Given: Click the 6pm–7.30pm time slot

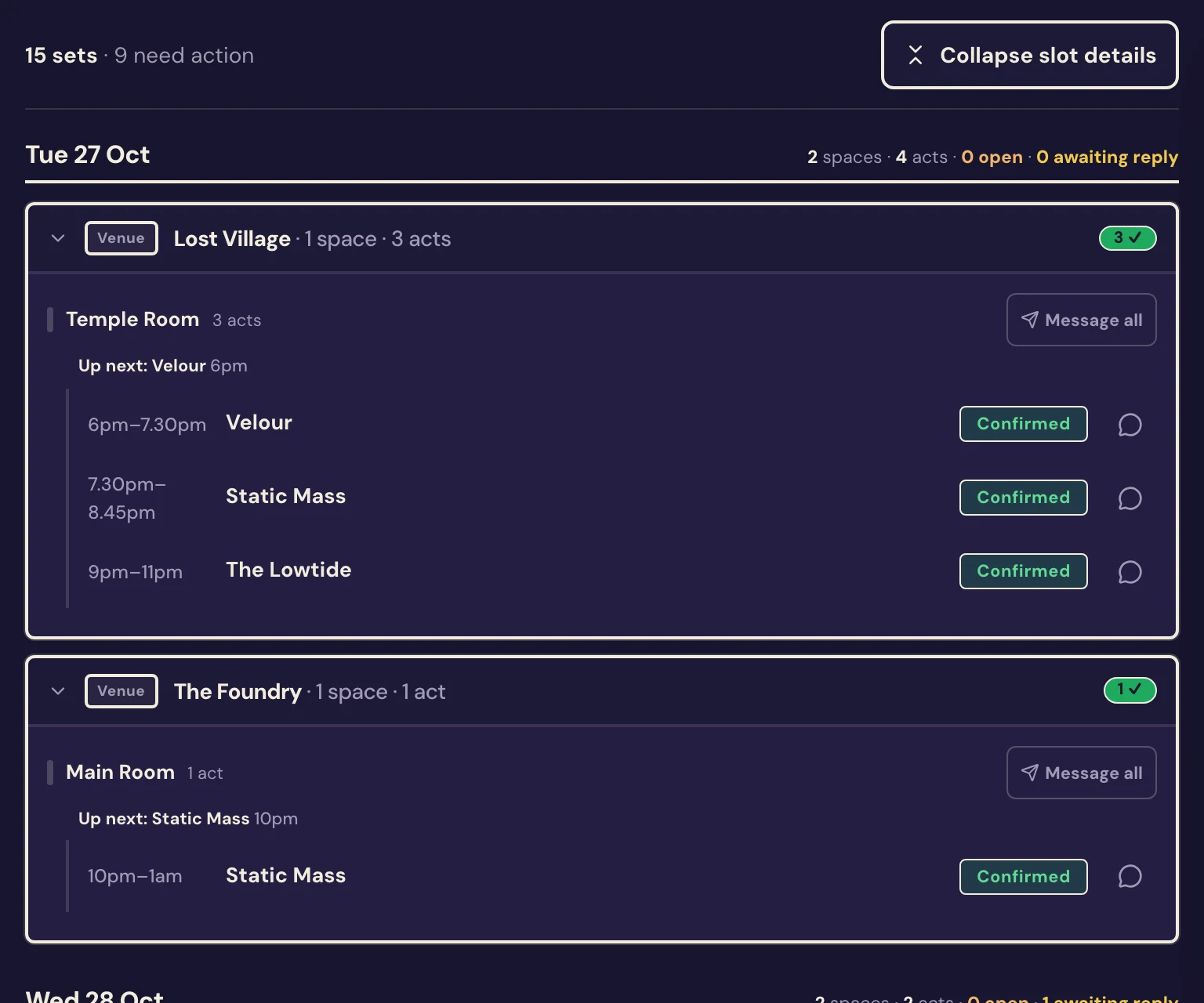Looking at the screenshot, I should point(147,425).
